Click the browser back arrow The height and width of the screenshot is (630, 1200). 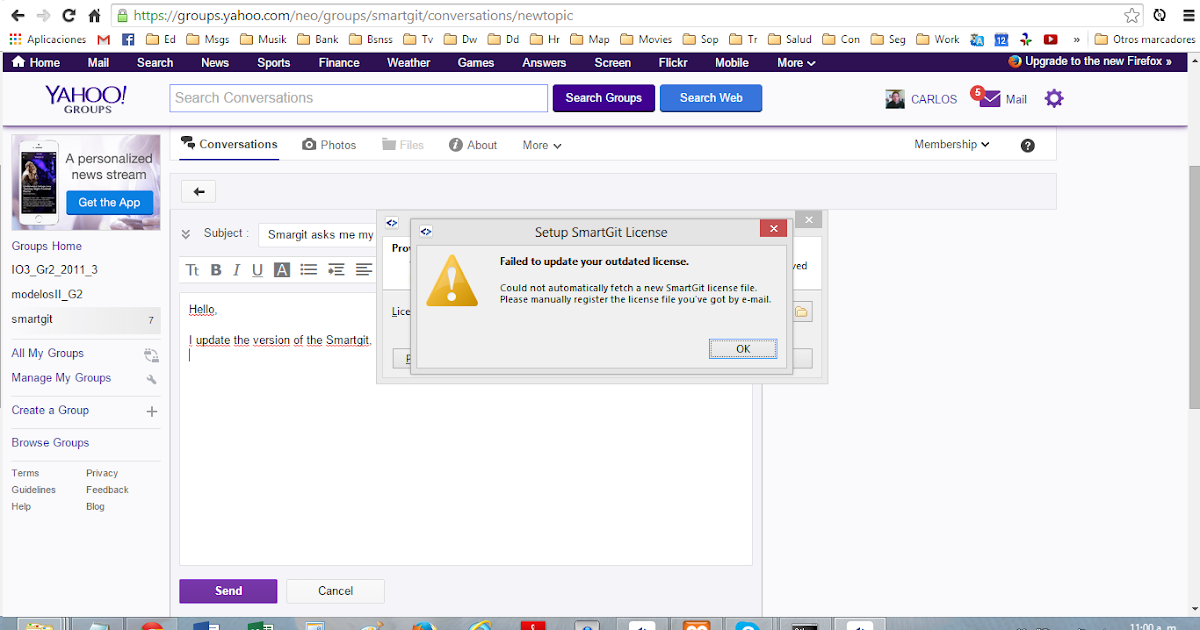tap(17, 16)
